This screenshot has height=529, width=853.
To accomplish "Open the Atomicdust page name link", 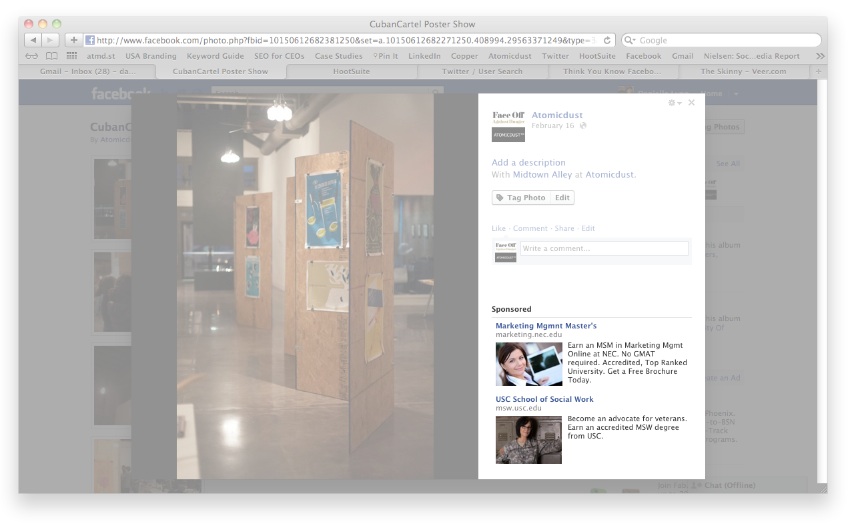I will coord(557,115).
